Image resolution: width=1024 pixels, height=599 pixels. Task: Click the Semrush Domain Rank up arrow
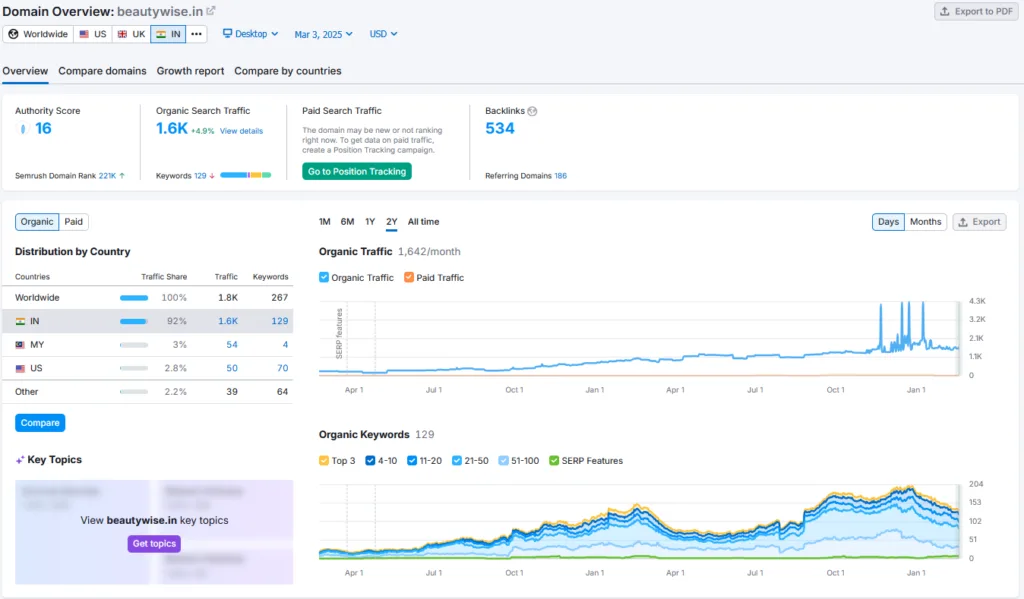(122, 176)
